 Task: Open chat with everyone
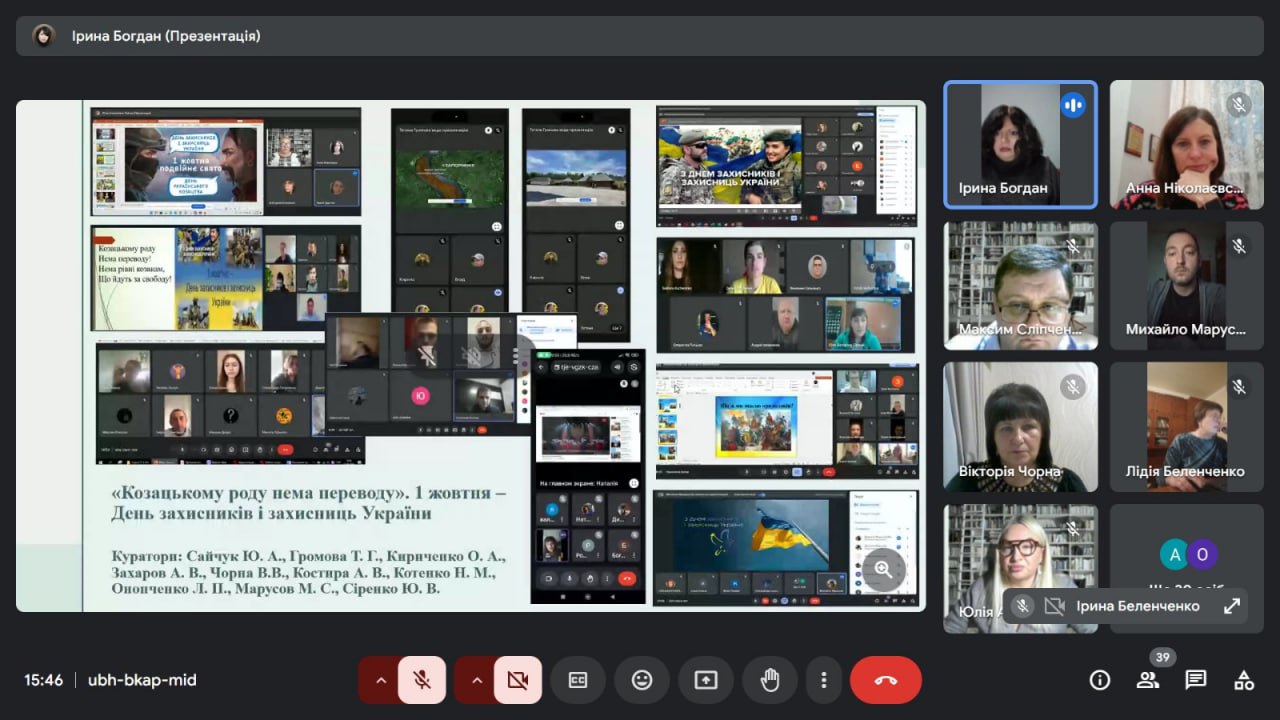(x=1196, y=680)
